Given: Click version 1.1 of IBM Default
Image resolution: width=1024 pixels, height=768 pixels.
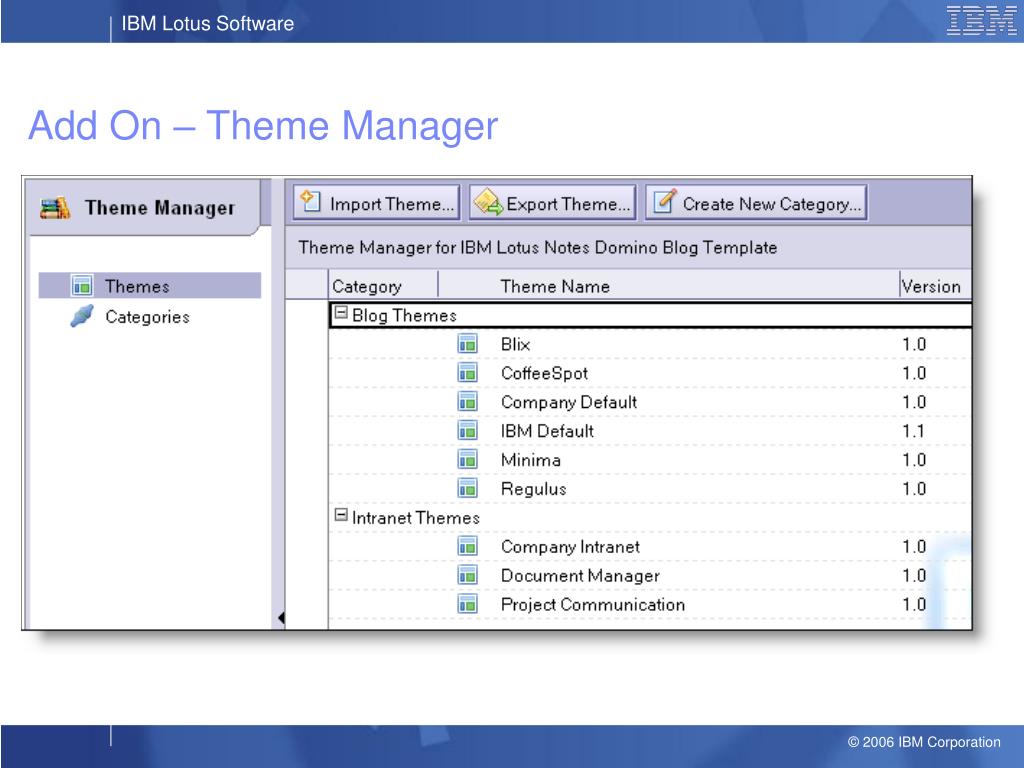Looking at the screenshot, I should [913, 431].
